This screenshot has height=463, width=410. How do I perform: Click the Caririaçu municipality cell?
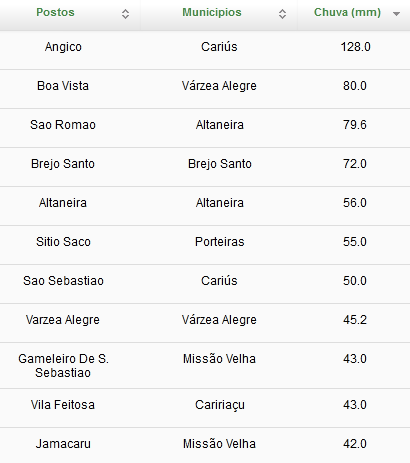click(x=220, y=405)
